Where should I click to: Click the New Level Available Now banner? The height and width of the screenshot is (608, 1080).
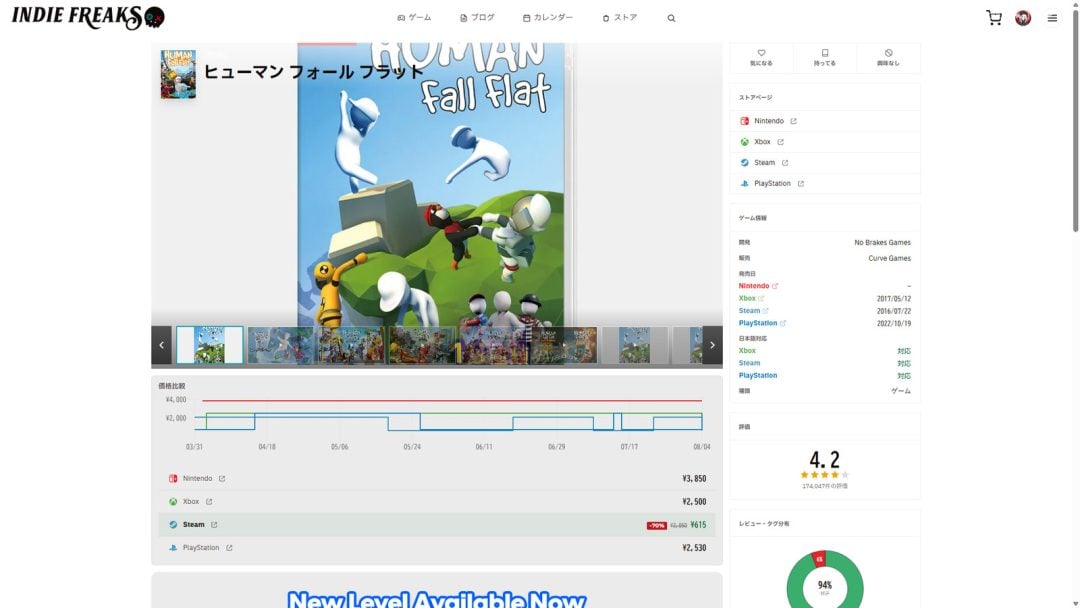click(x=437, y=599)
